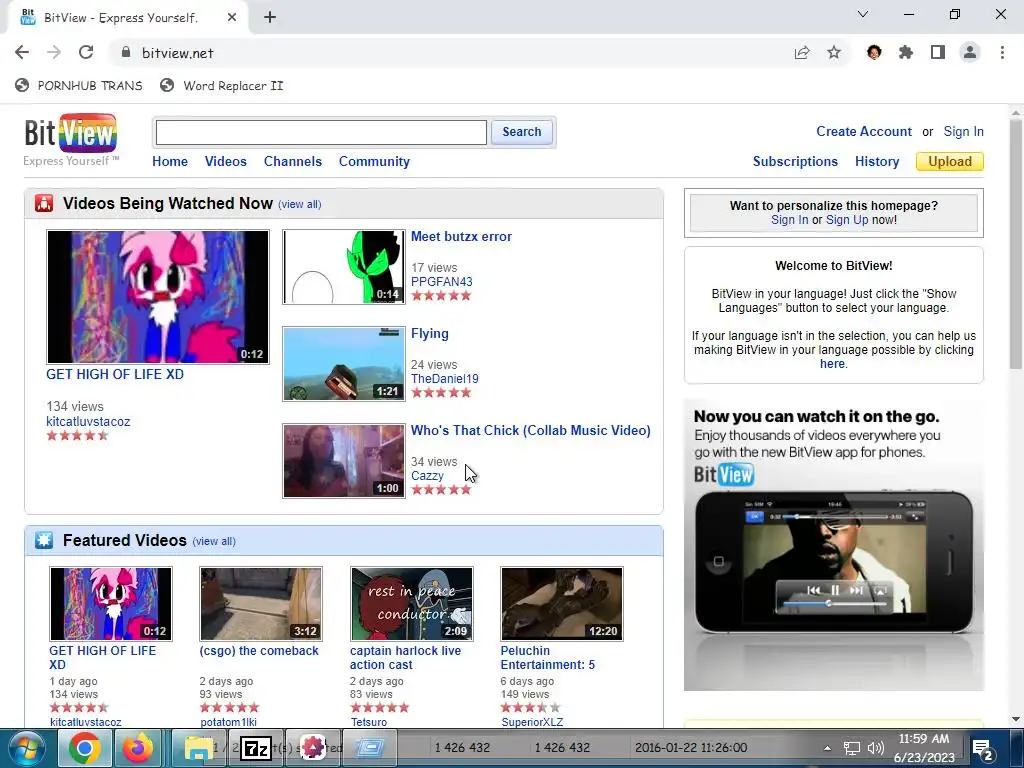Visit TheDaniel19 channel link
The image size is (1024, 768).
[445, 379]
